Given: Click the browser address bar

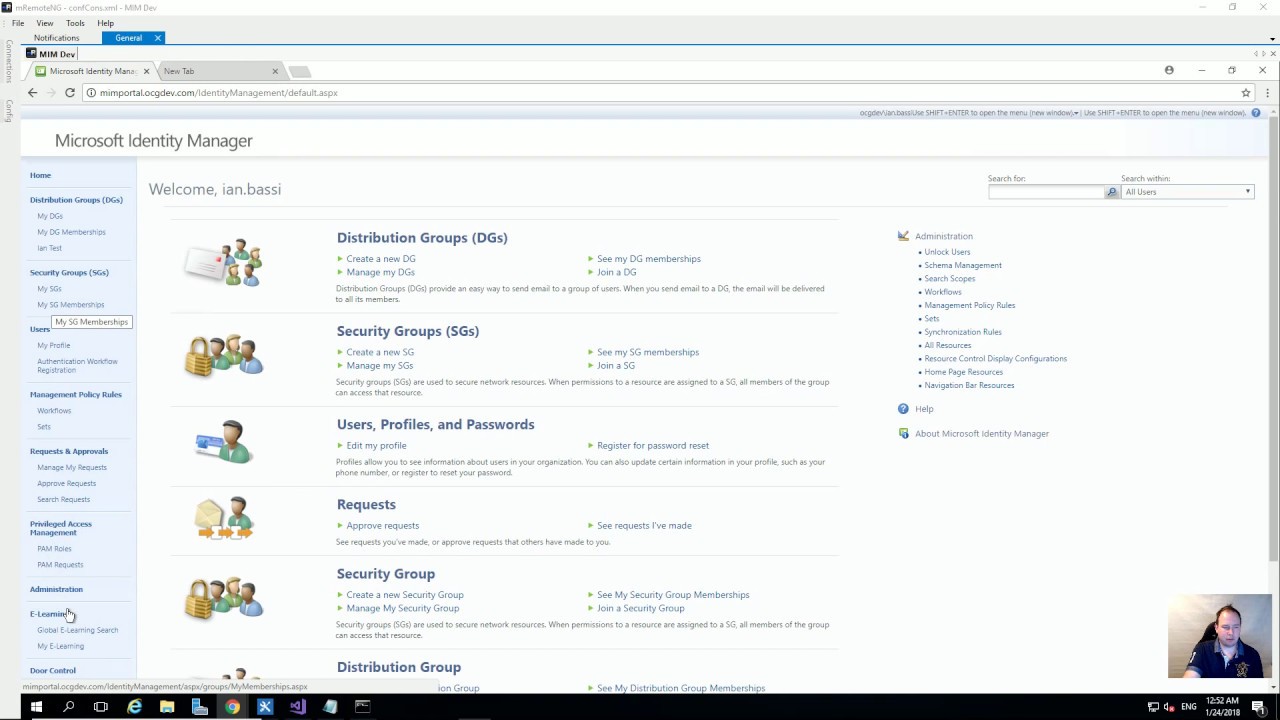Looking at the screenshot, I should click(660, 93).
